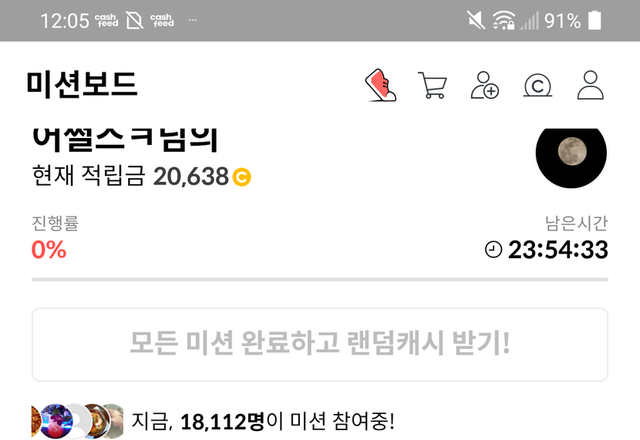Tap the invite friend person-plus icon
The height and width of the screenshot is (440, 640).
click(484, 85)
